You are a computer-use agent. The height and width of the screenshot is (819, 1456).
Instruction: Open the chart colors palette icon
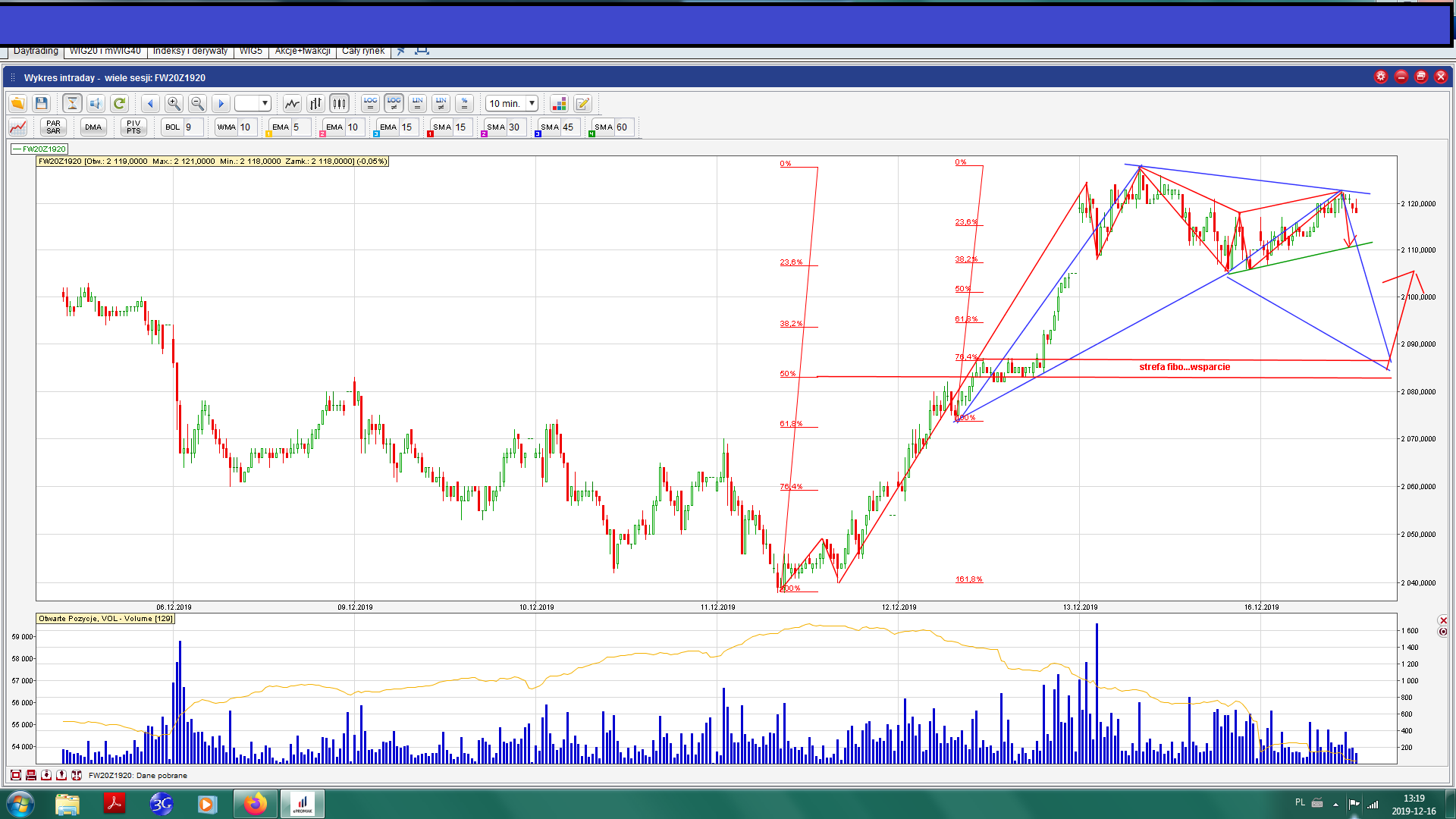559,104
